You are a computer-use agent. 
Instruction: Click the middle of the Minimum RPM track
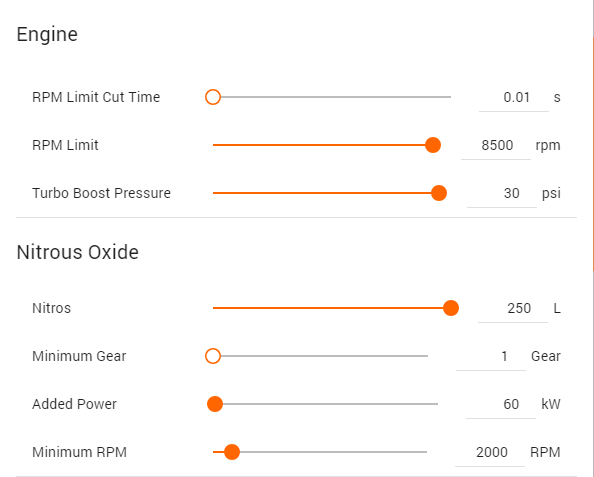(320, 452)
